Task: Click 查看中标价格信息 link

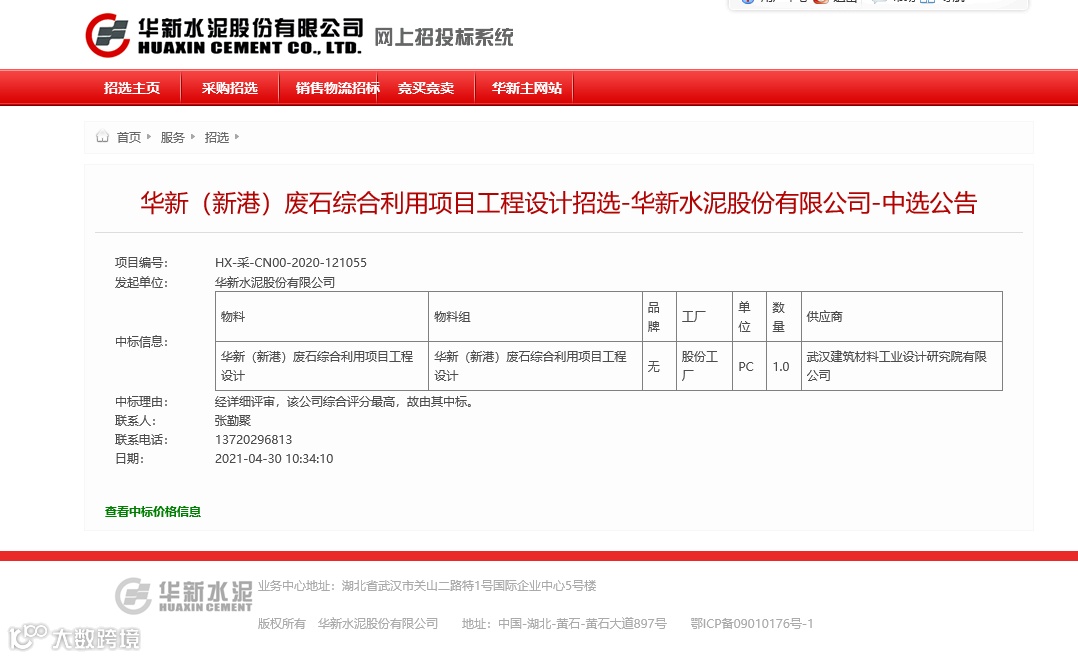Action: point(153,512)
